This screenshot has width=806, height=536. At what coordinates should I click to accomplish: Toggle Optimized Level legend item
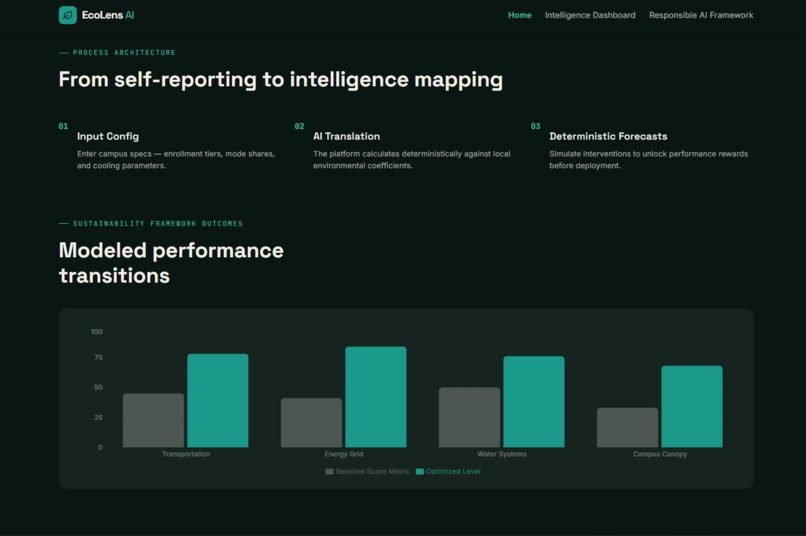[448, 471]
